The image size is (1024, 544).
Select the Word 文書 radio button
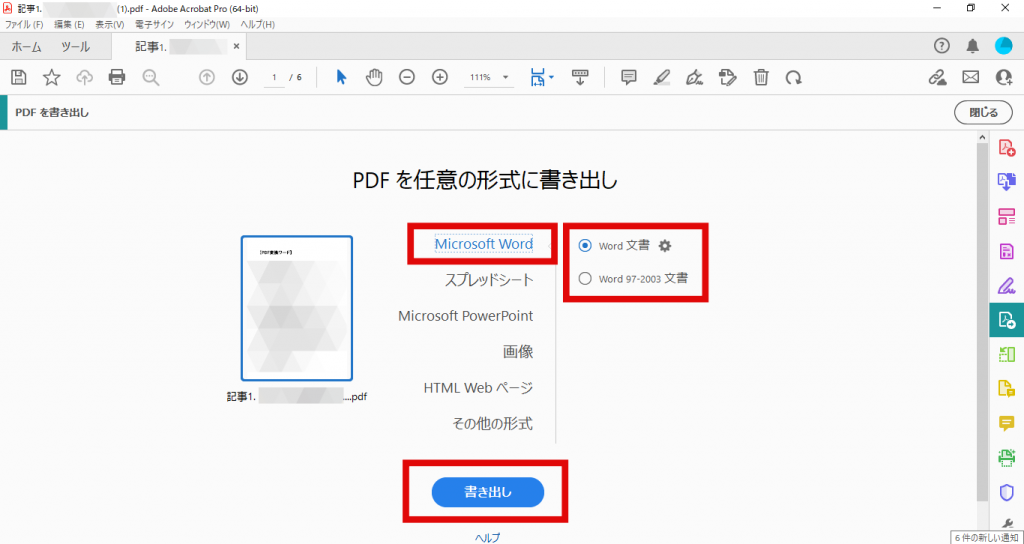pyautogui.click(x=585, y=246)
